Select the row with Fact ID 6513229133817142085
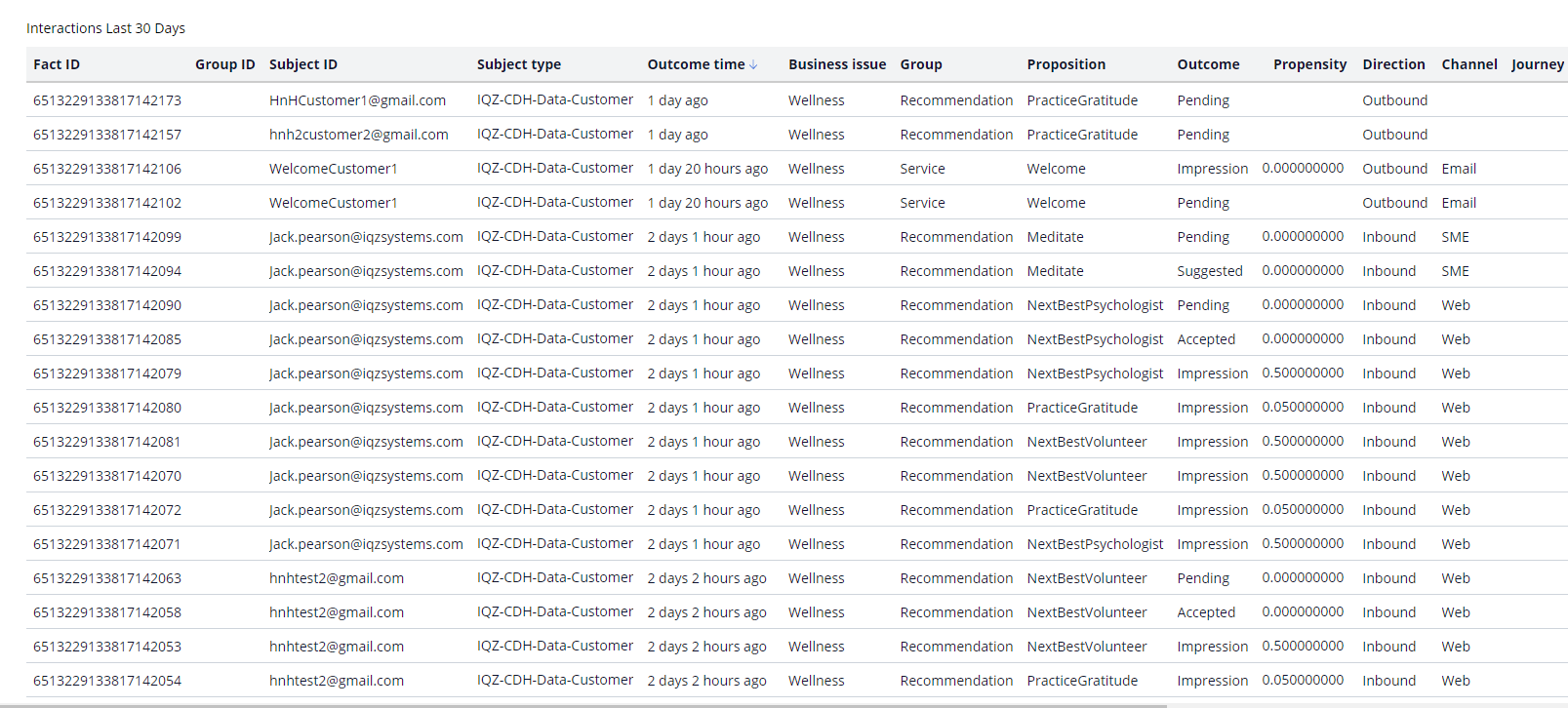1568x708 pixels. coord(107,339)
